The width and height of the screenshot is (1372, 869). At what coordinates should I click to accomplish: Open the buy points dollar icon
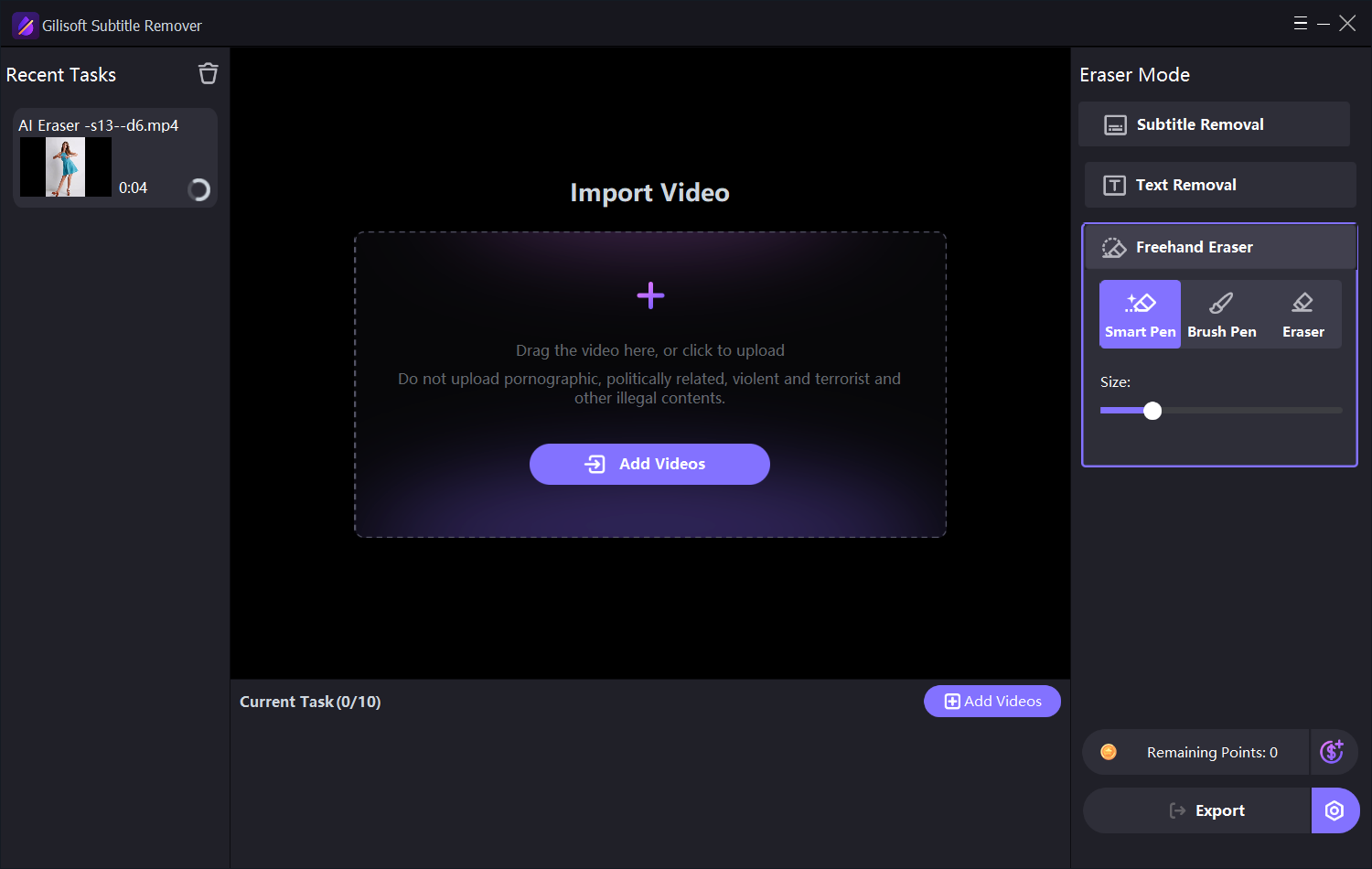pyautogui.click(x=1333, y=752)
